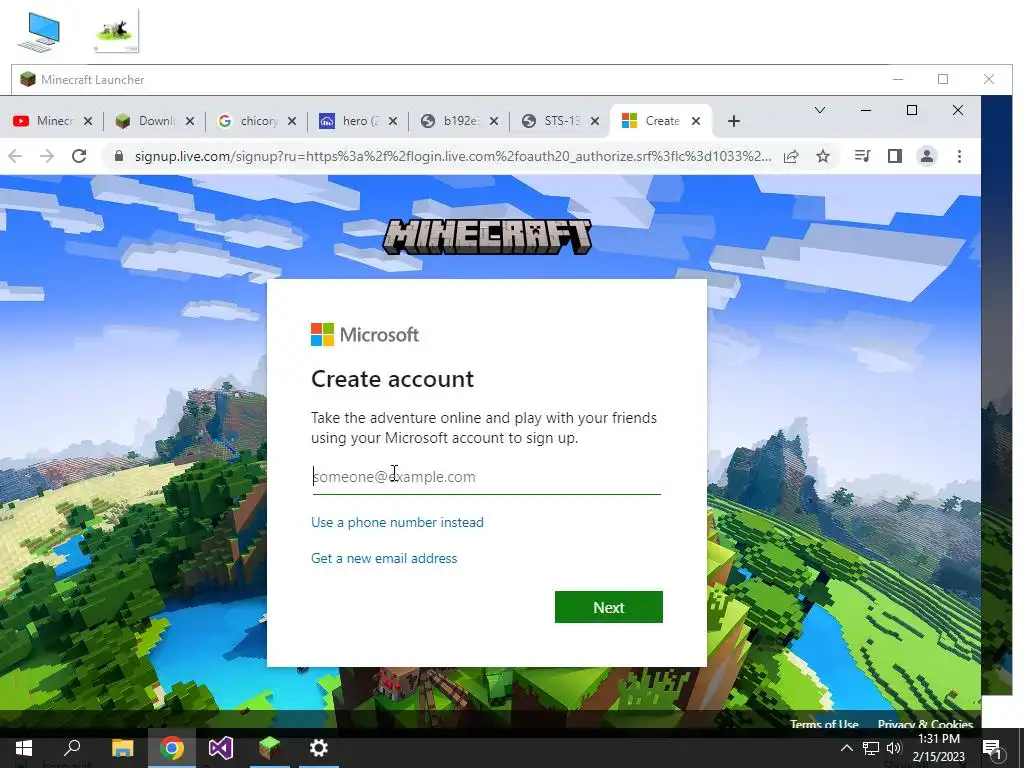This screenshot has height=768, width=1024.
Task: Share this page icon
Action: tap(791, 156)
